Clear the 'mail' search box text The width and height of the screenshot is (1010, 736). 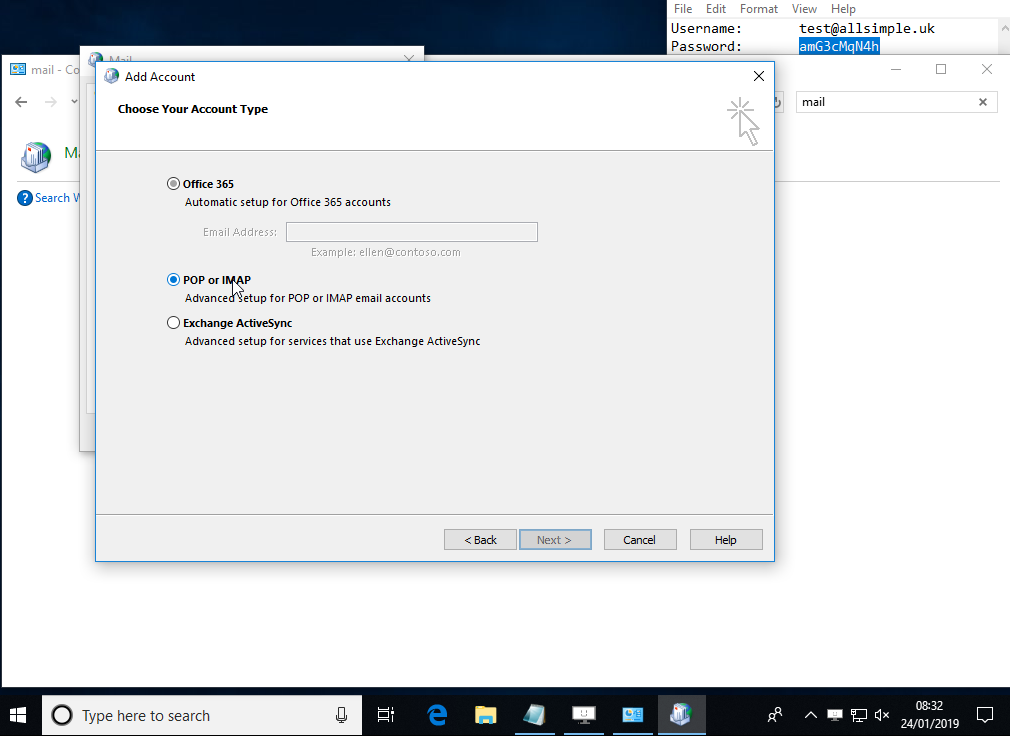click(982, 102)
